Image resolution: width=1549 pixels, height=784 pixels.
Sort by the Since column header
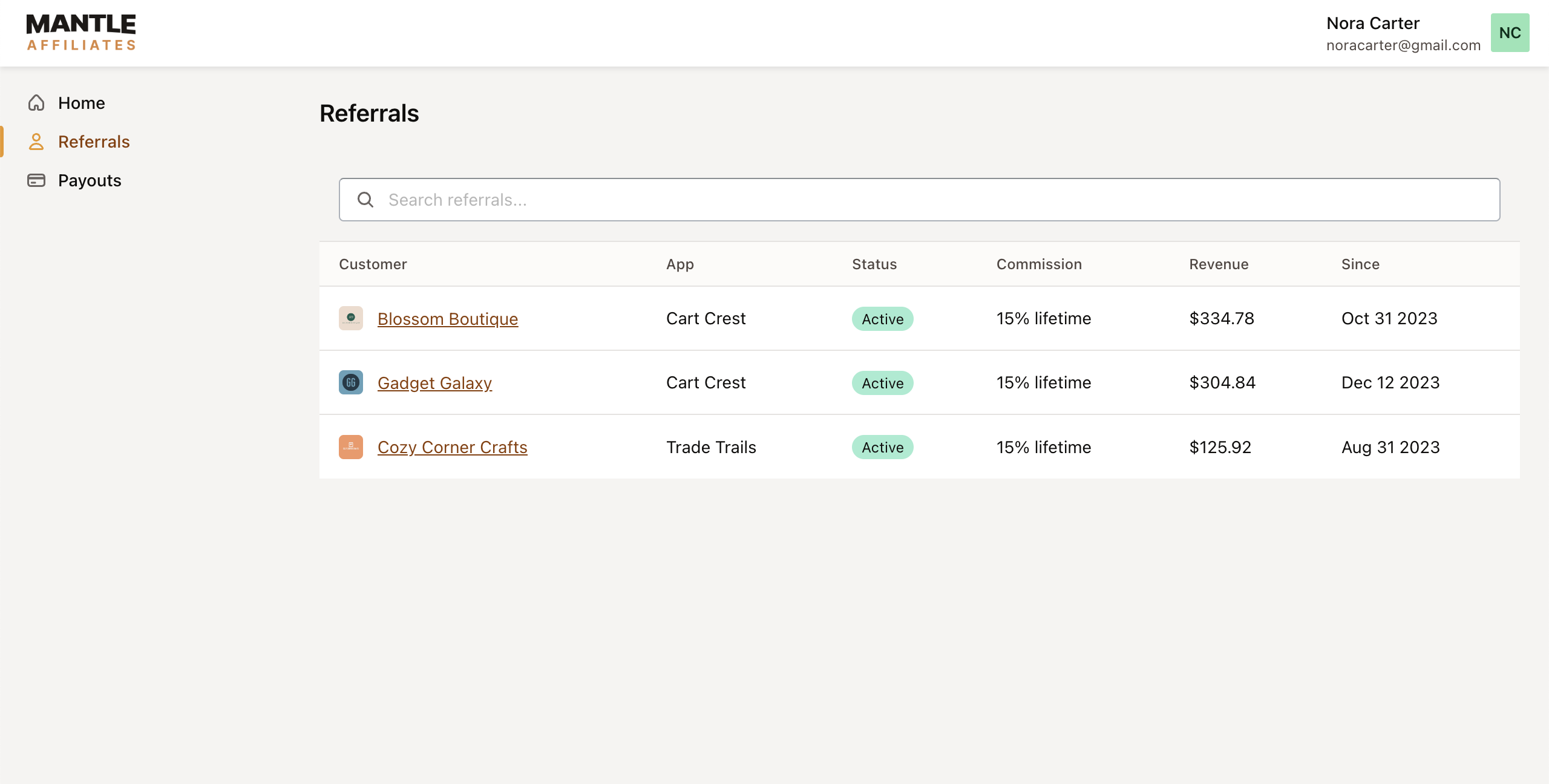[1359, 264]
